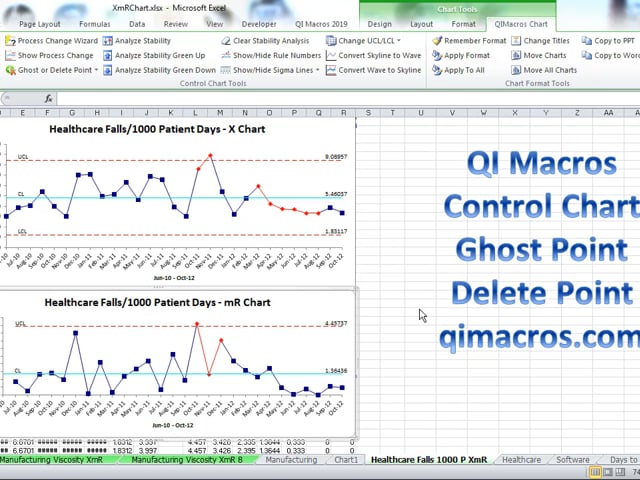The width and height of the screenshot is (640, 480).
Task: Expand the Name Box dropdown
Action: pos(7,98)
